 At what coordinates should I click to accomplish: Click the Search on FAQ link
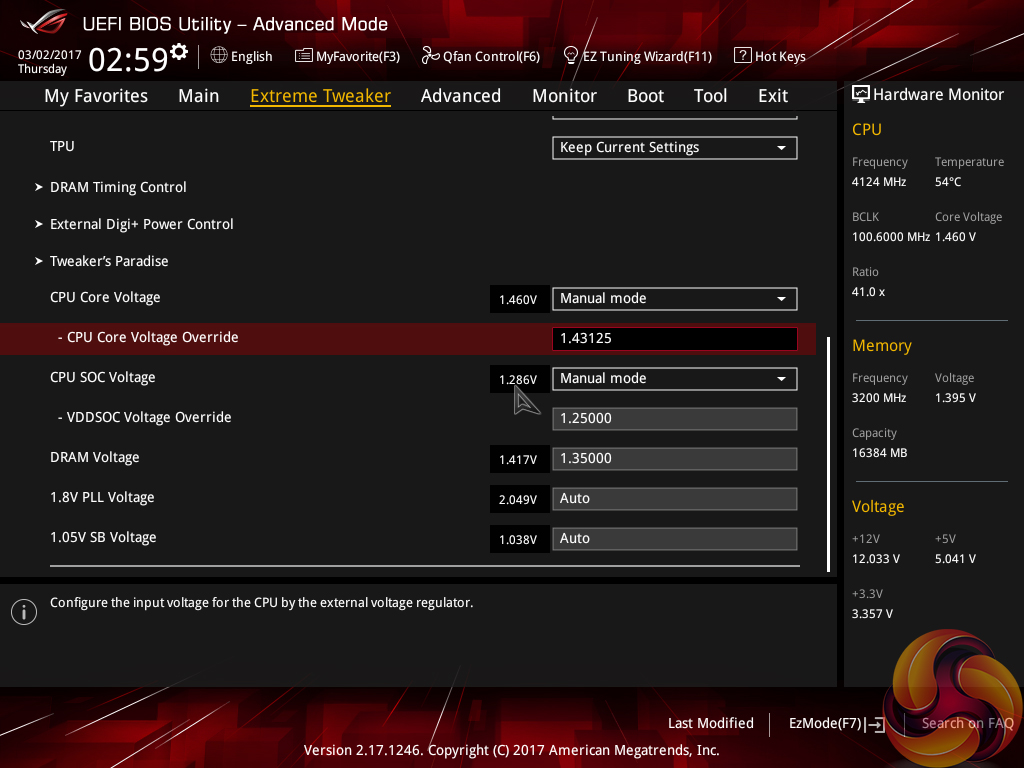966,724
